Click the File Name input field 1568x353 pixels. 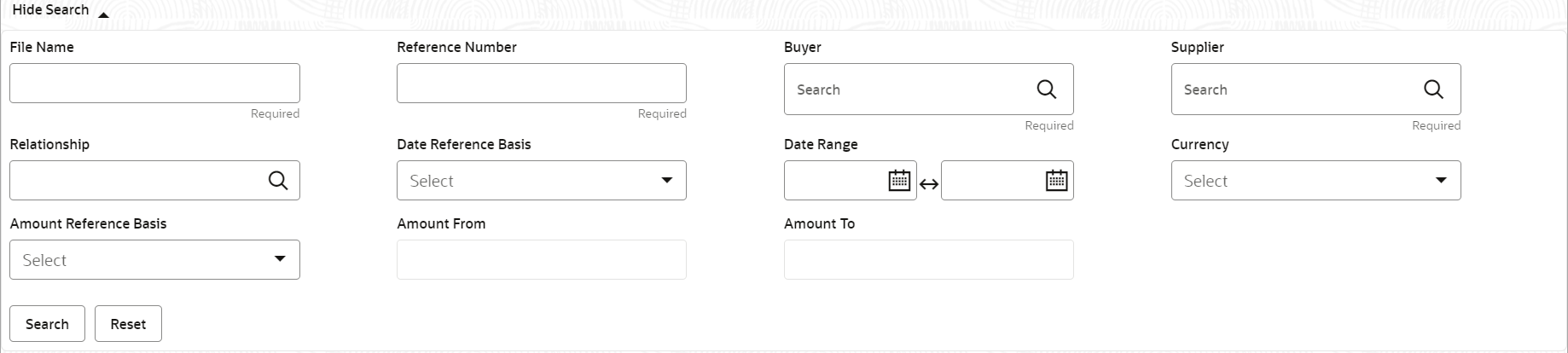click(x=154, y=84)
